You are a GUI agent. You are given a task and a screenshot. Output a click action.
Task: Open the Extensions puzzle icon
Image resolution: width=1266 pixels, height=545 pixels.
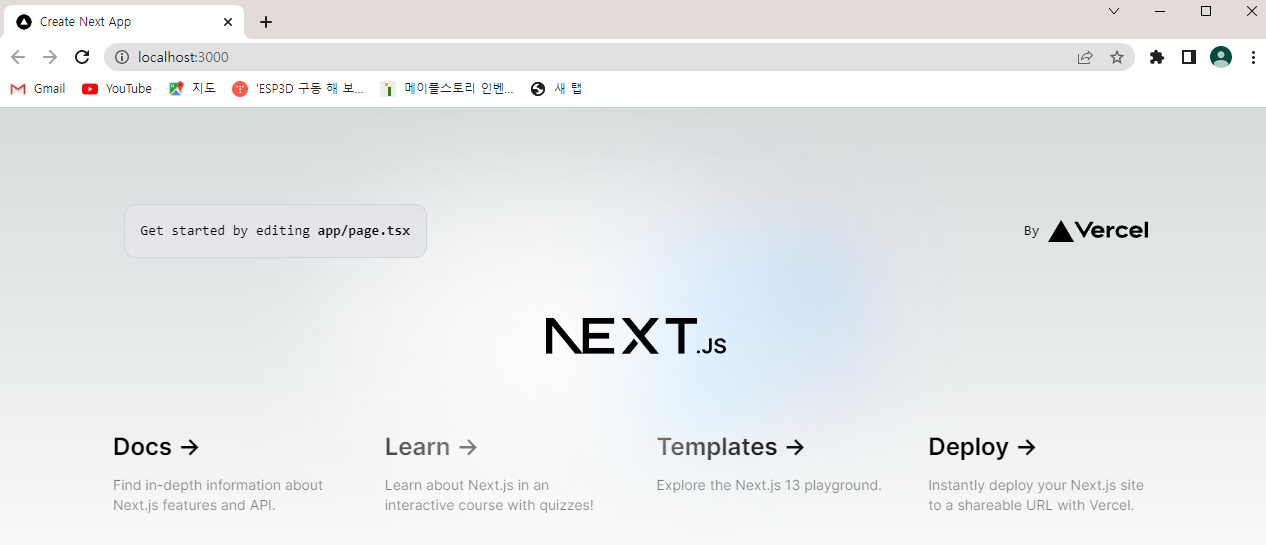[1157, 57]
